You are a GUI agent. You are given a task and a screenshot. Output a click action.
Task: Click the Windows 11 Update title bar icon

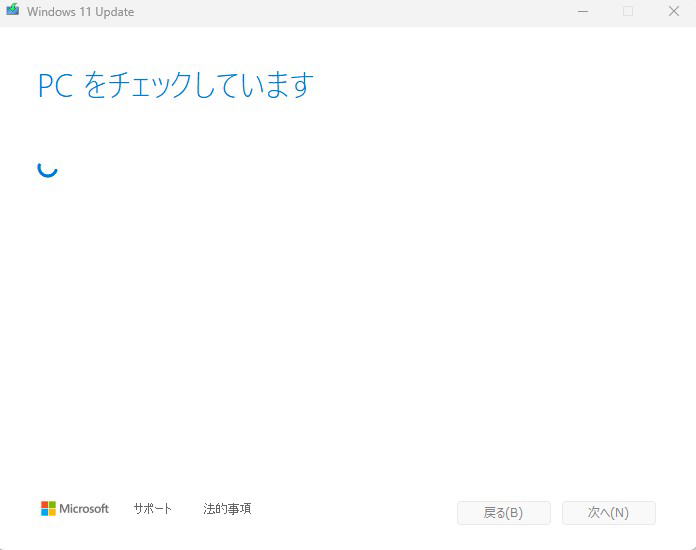click(x=13, y=12)
